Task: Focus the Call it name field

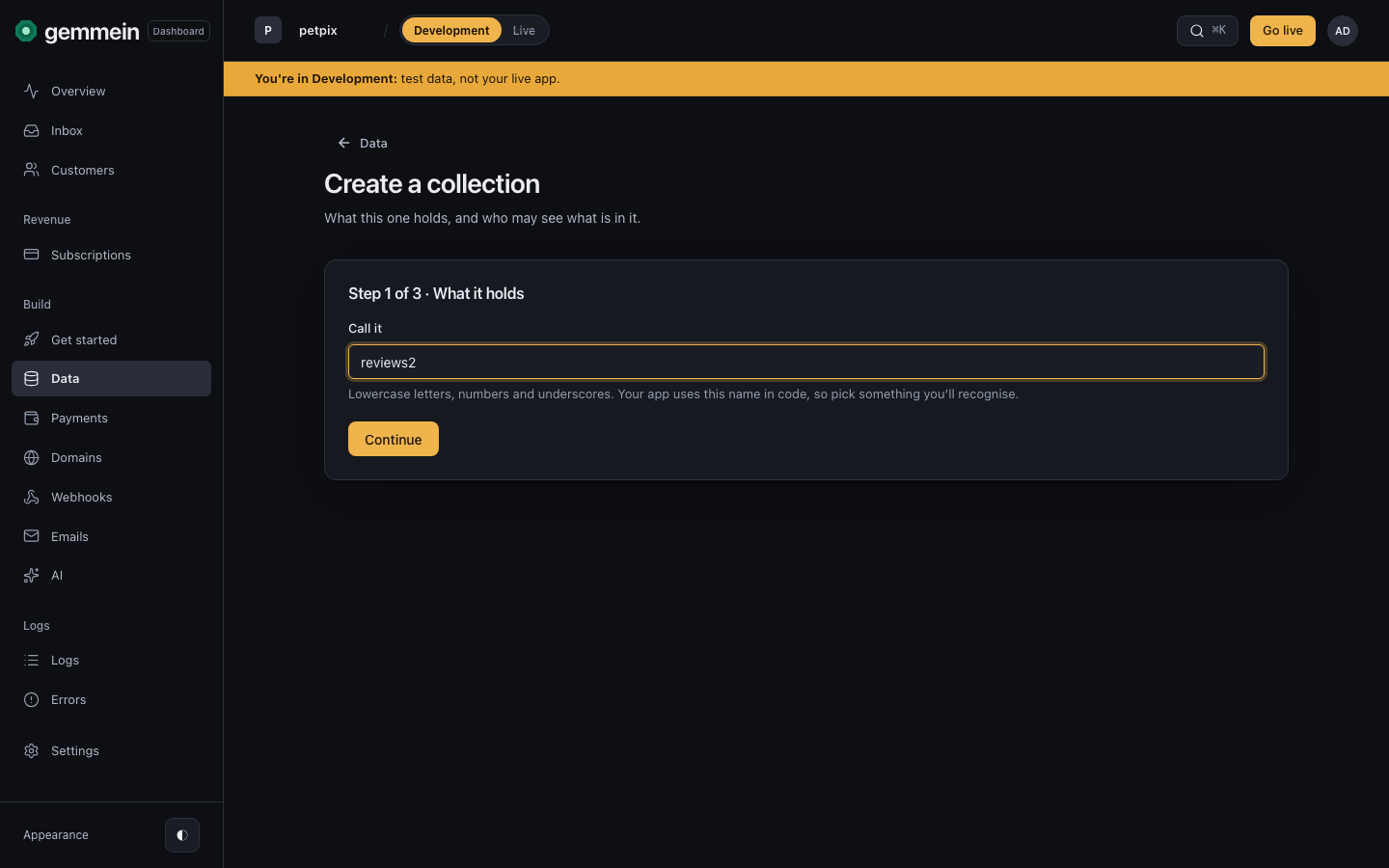Action: [806, 362]
